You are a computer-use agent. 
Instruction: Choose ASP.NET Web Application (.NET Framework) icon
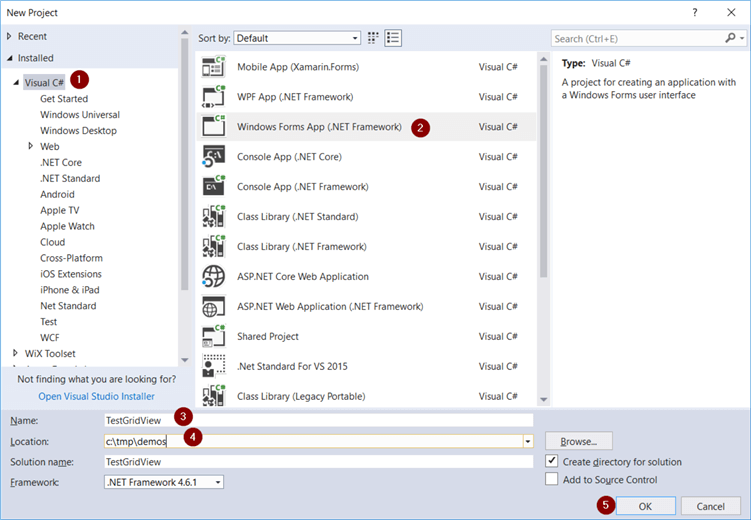[x=213, y=306]
